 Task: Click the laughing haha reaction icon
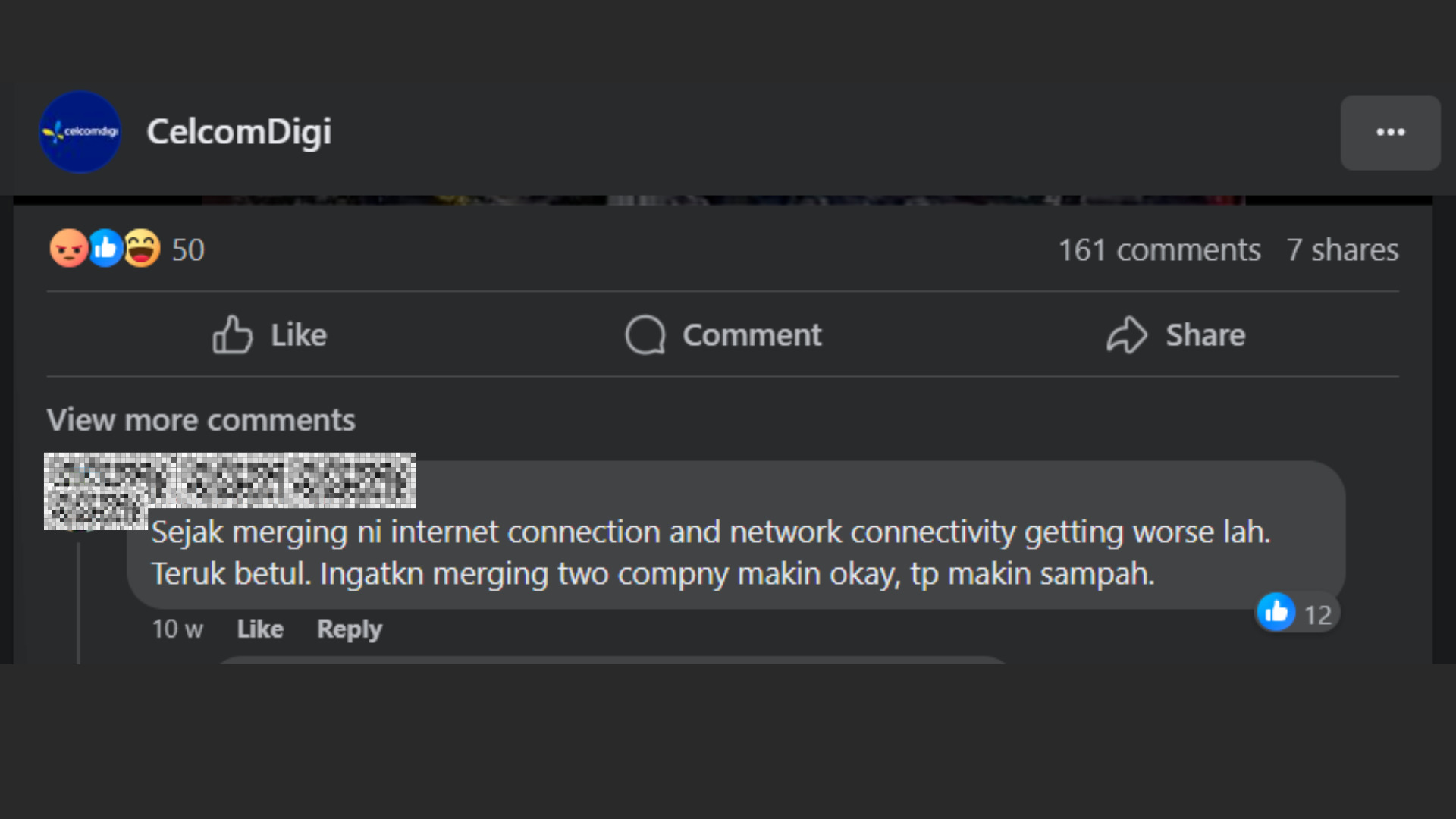[x=142, y=249]
